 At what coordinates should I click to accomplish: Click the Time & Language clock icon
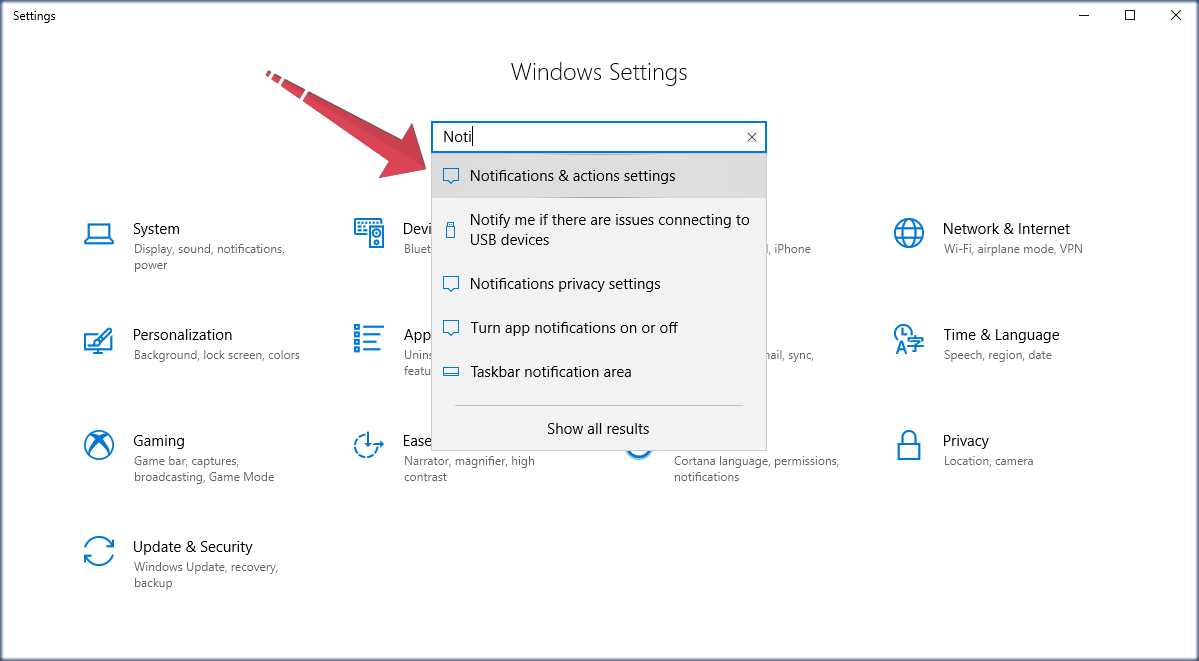908,340
